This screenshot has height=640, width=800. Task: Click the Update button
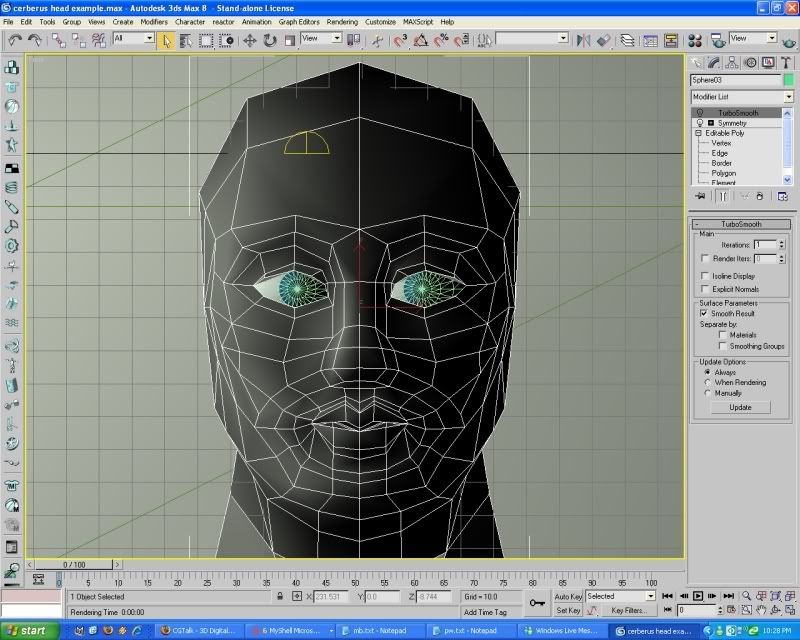(740, 407)
